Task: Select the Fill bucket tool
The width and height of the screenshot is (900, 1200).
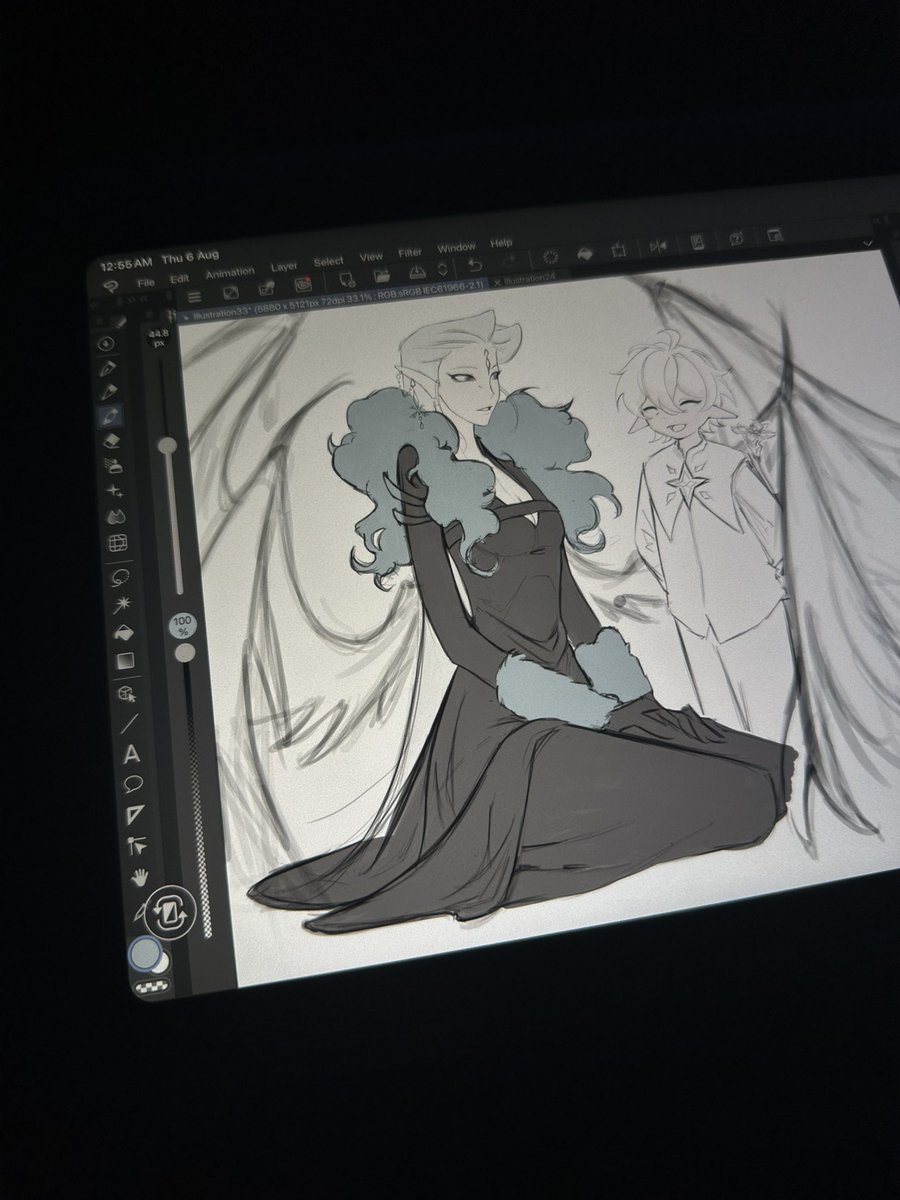Action: point(124,632)
